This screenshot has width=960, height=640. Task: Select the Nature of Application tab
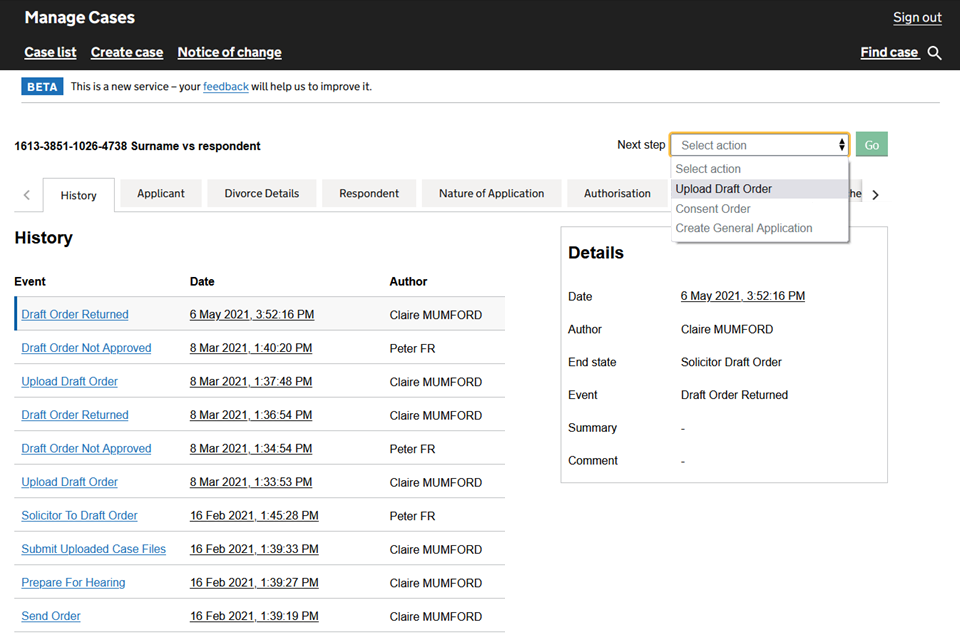491,194
